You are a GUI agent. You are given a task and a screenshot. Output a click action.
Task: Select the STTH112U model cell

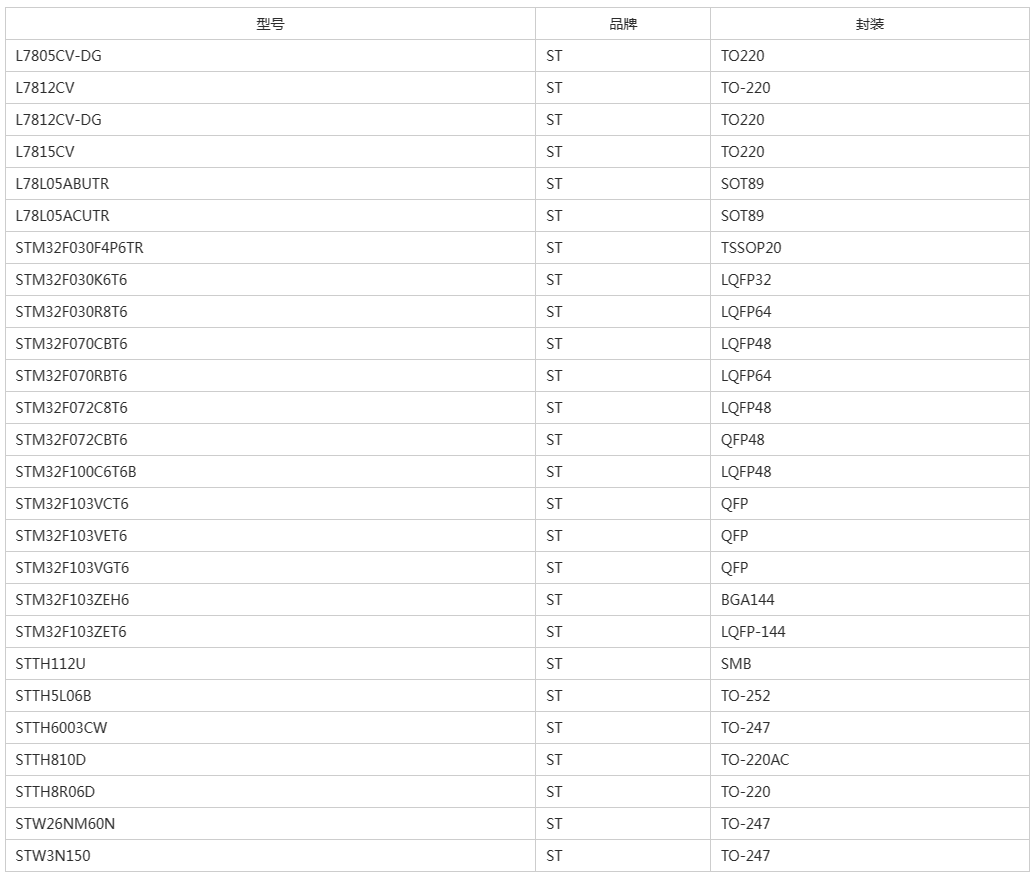tap(270, 664)
